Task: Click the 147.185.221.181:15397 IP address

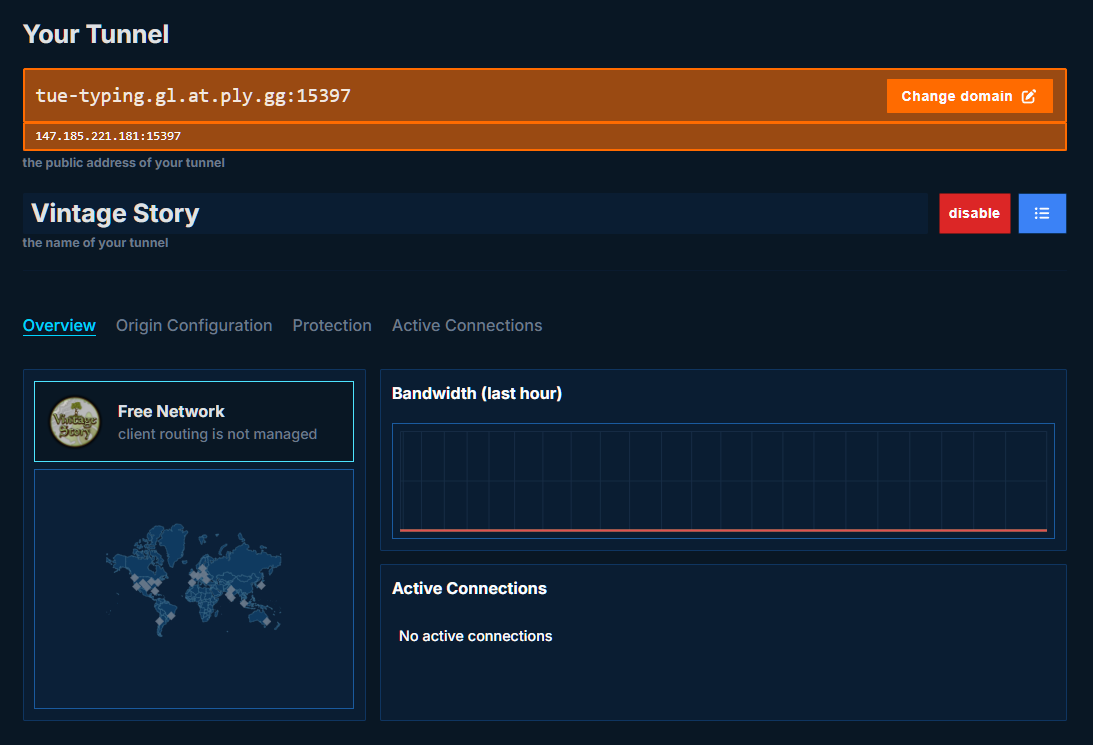Action: click(108, 136)
